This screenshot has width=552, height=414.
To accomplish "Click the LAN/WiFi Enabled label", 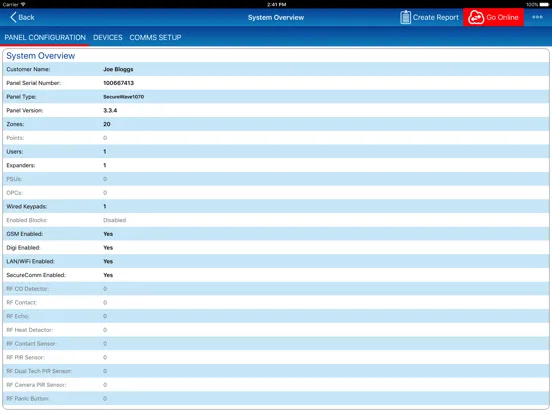I will pos(30,262).
